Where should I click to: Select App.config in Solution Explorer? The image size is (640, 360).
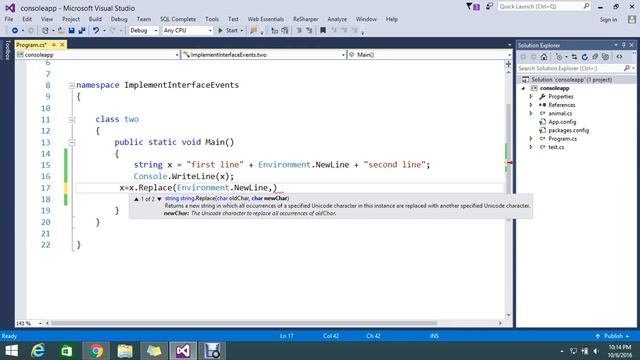point(562,122)
